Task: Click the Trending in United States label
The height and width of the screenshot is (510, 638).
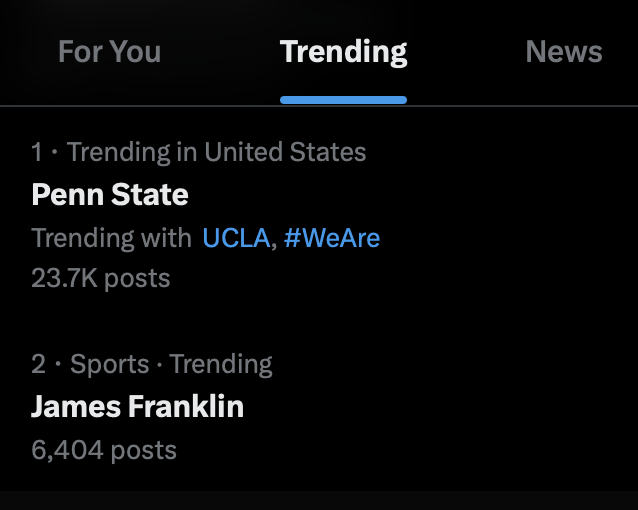Action: [216, 152]
